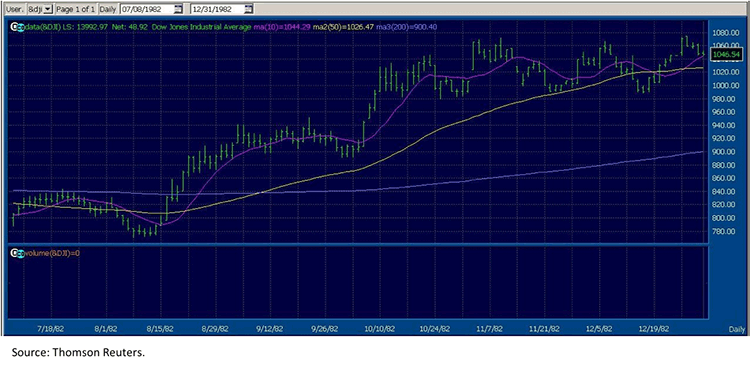Click the ma(10)=1044.29 indicator label
The image size is (750, 368).
pyautogui.click(x=281, y=28)
